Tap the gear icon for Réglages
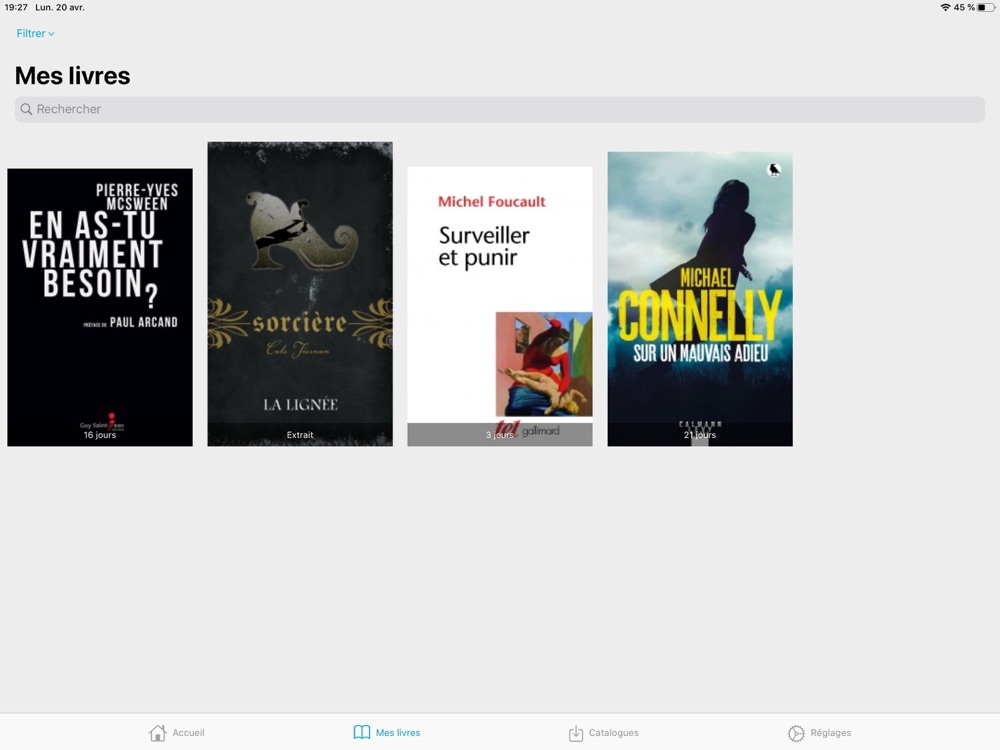 tap(796, 733)
